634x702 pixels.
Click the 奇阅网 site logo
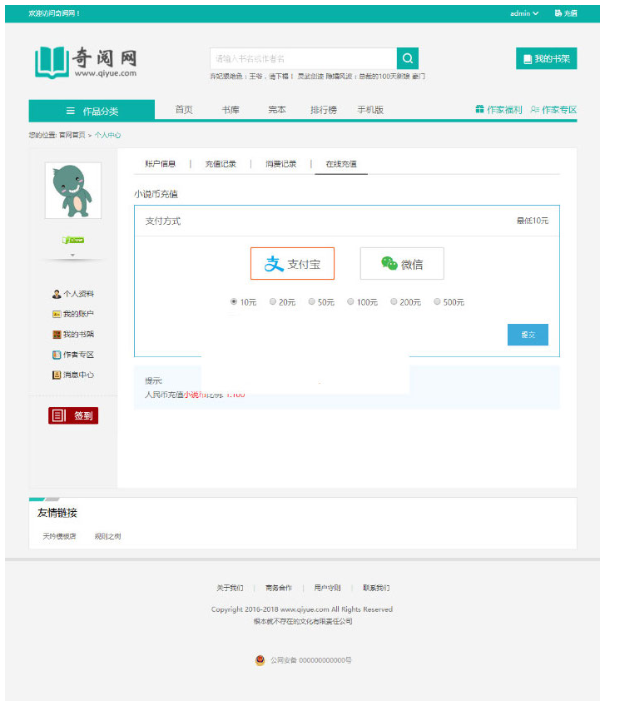86,62
